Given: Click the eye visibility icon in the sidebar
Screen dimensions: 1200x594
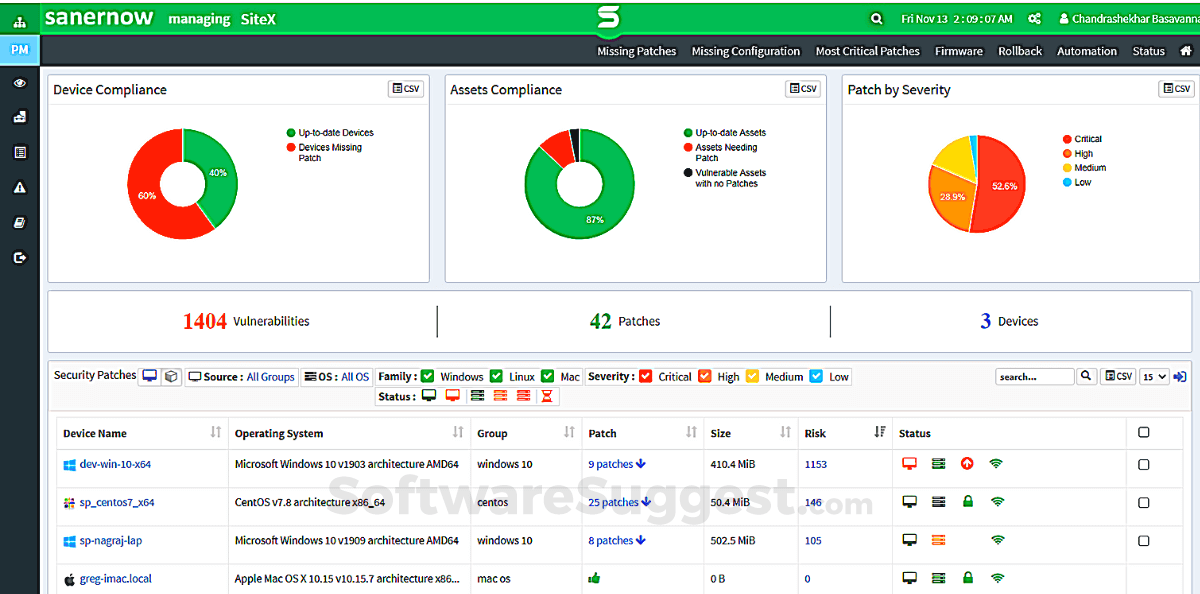Looking at the screenshot, I should click(x=19, y=84).
